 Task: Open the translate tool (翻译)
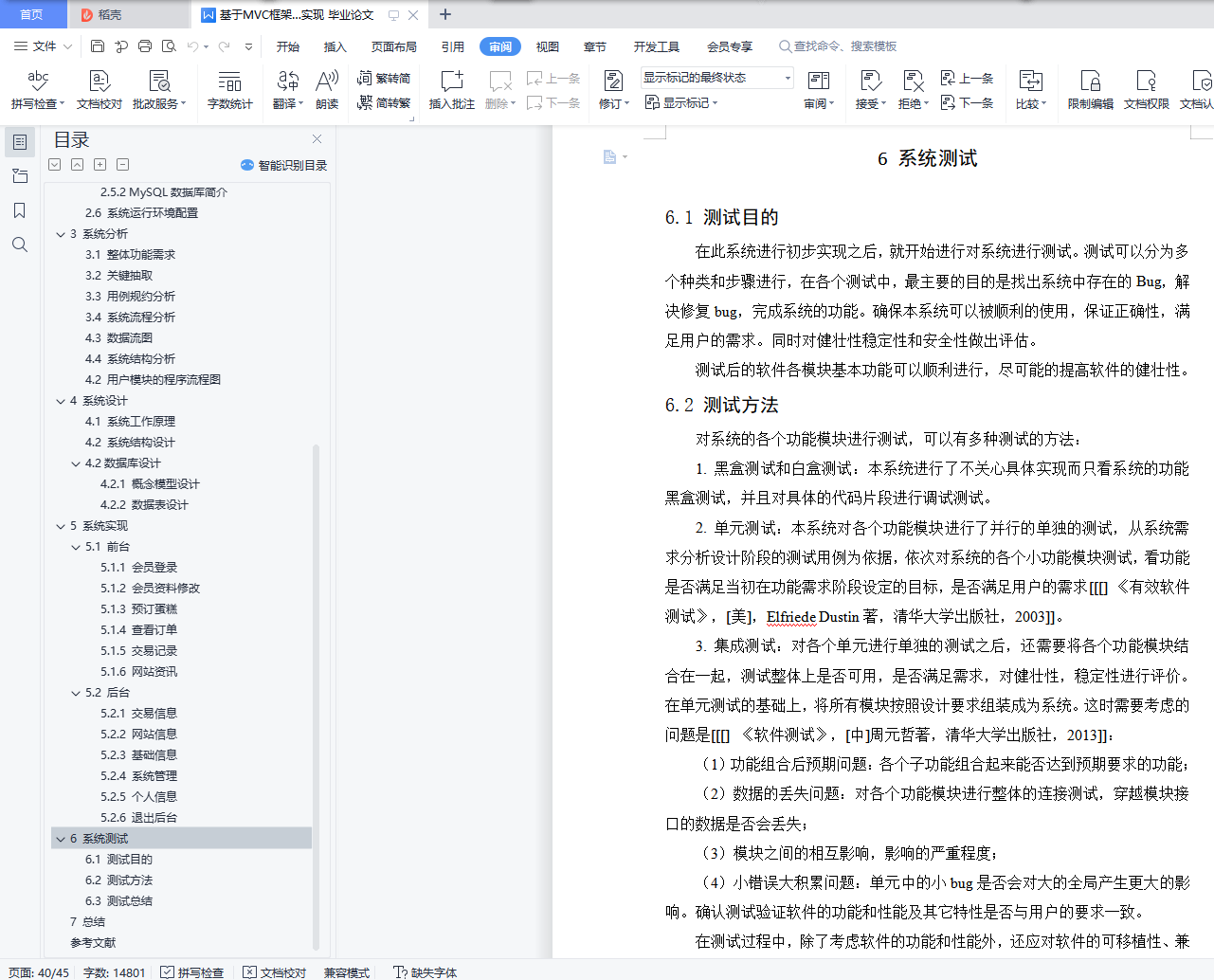point(288,90)
